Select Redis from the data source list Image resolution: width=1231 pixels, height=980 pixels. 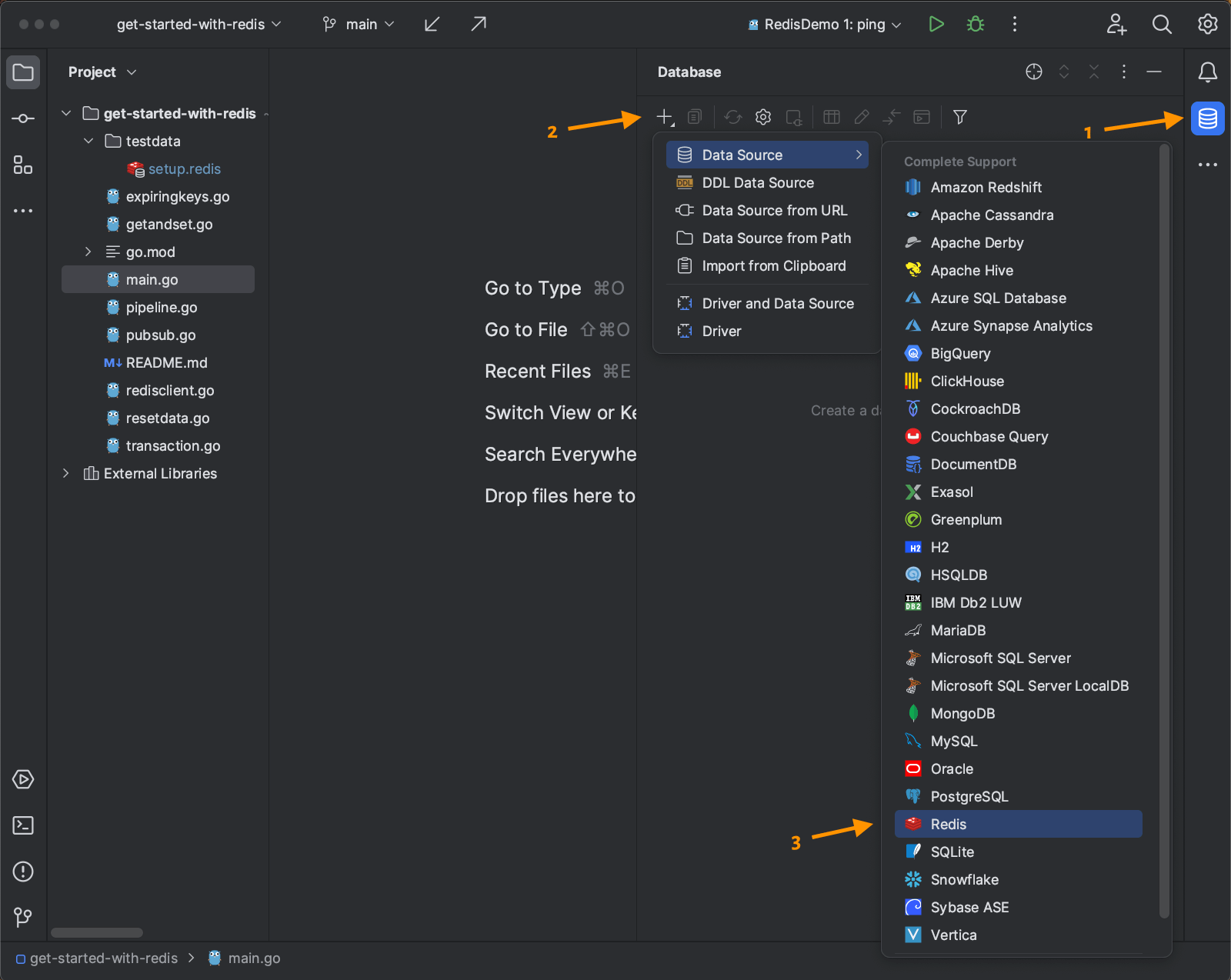pos(949,824)
